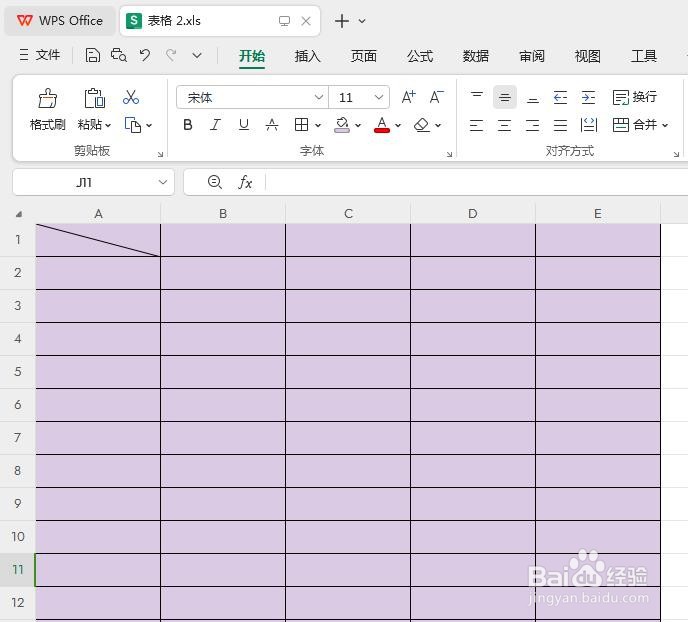Apply the Borders icon
Image resolution: width=688 pixels, height=622 pixels.
tap(301, 125)
